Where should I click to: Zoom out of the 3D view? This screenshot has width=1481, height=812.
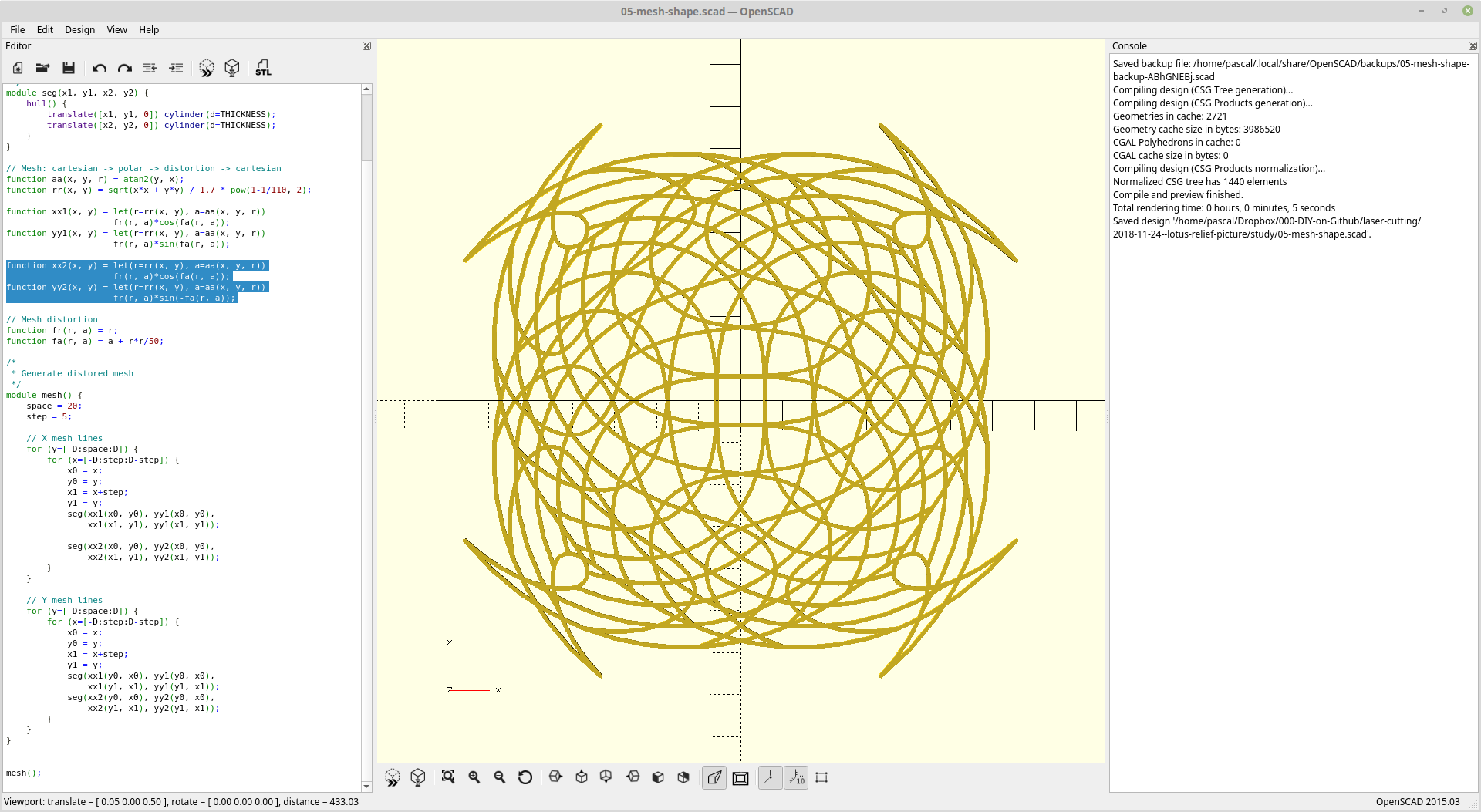click(x=500, y=777)
